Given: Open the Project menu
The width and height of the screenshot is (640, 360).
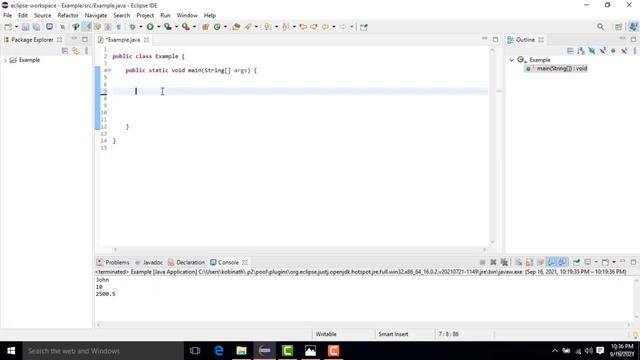Looking at the screenshot, I should (145, 15).
